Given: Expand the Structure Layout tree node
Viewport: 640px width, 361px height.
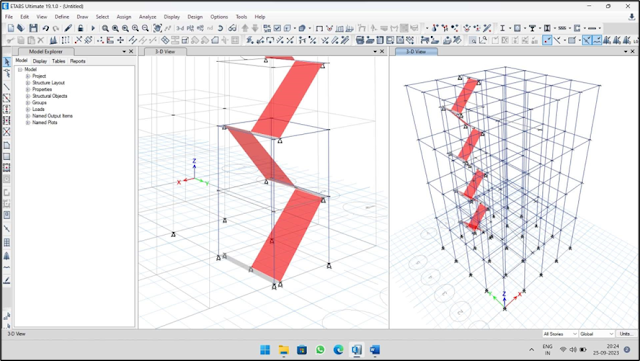Looking at the screenshot, I should coord(28,82).
